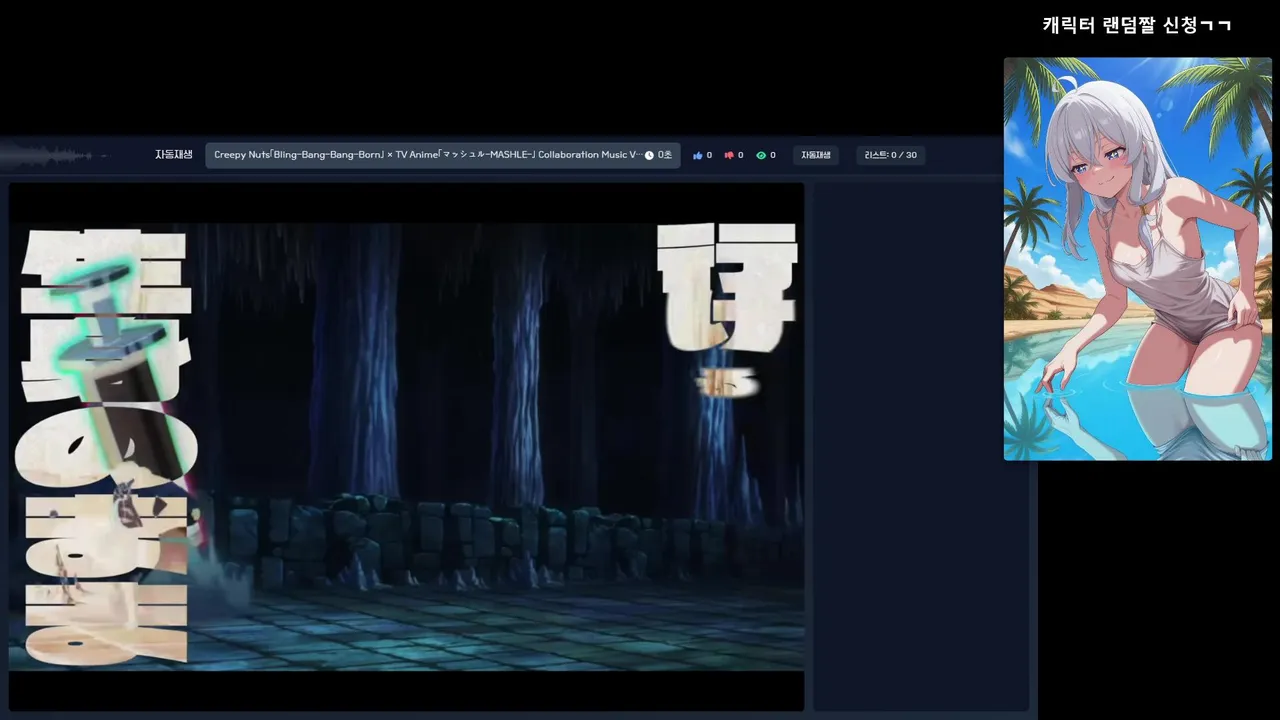This screenshot has width=1280, height=720.
Task: Click the Creepy Nuts Bling-Bang-Bang-Born song title
Action: 427,155
